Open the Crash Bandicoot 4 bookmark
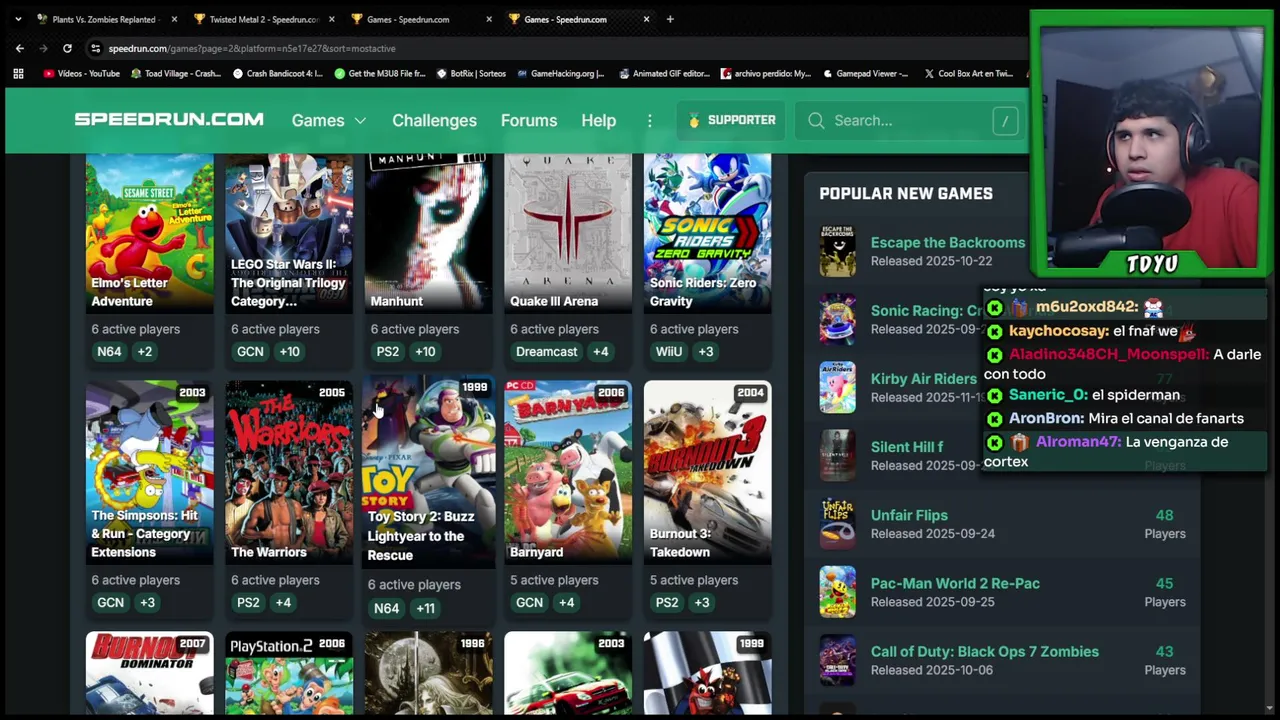 pos(277,73)
